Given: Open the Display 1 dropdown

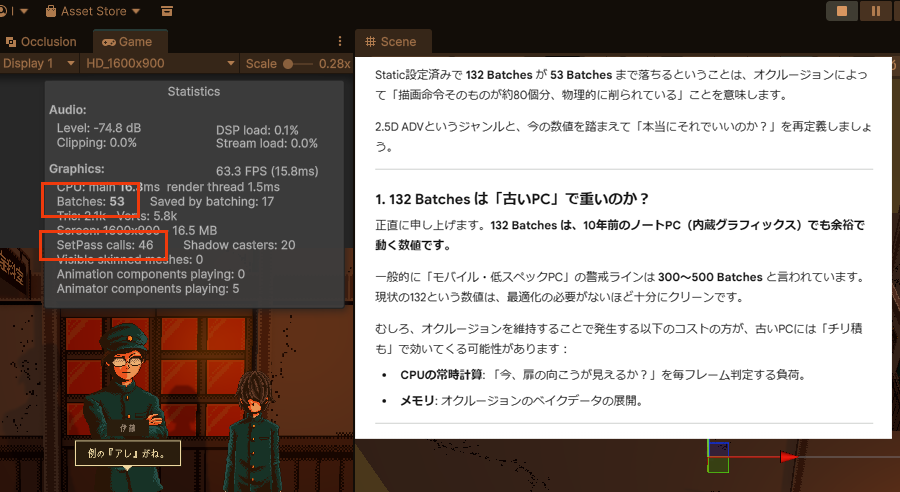Looking at the screenshot, I should tap(39, 63).
